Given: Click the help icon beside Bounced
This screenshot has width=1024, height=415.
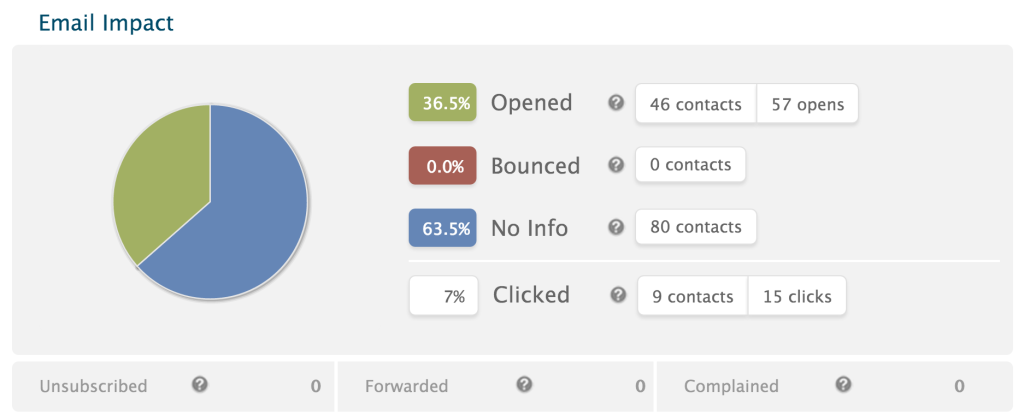Looking at the screenshot, I should [616, 165].
